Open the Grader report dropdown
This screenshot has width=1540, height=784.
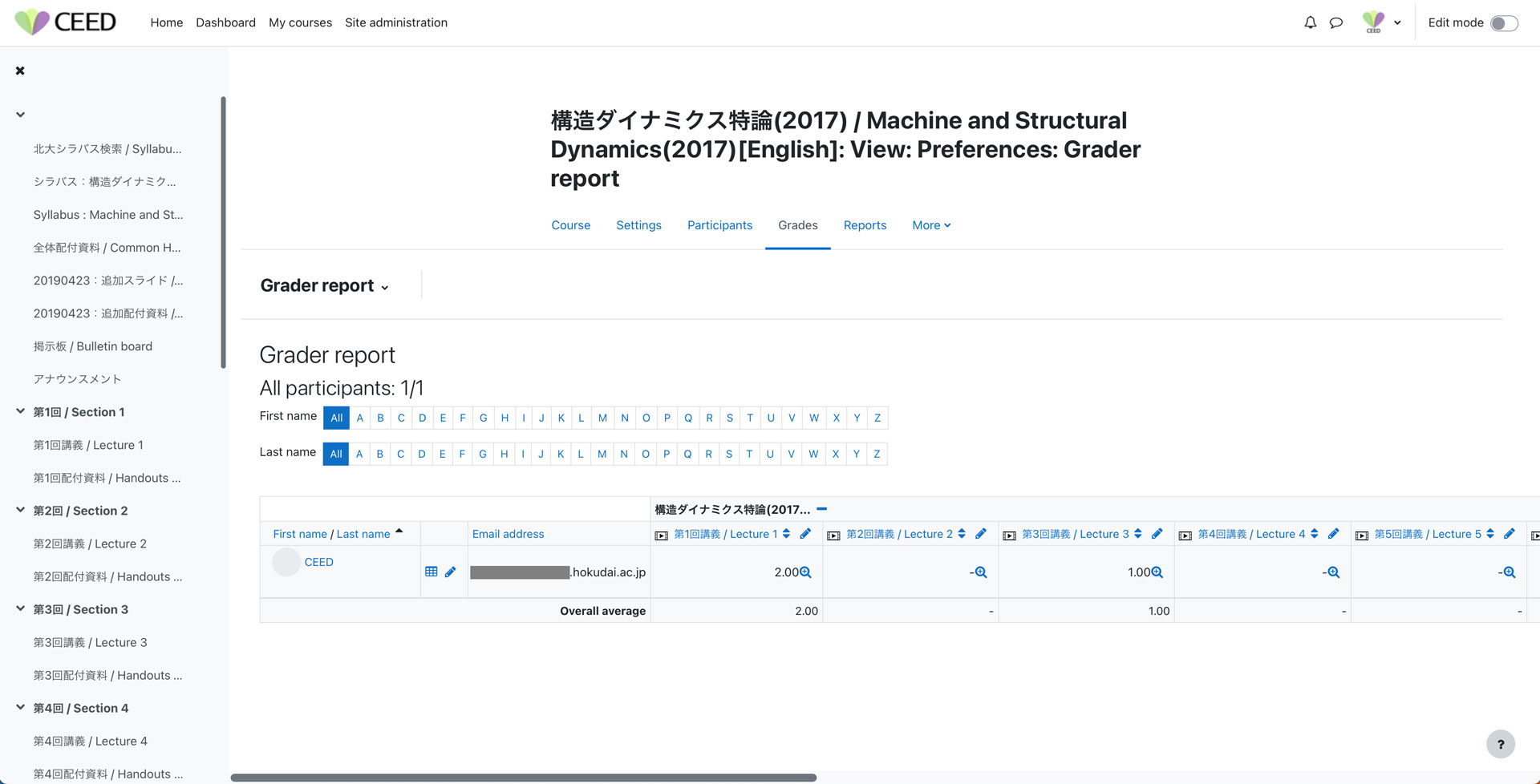point(324,286)
